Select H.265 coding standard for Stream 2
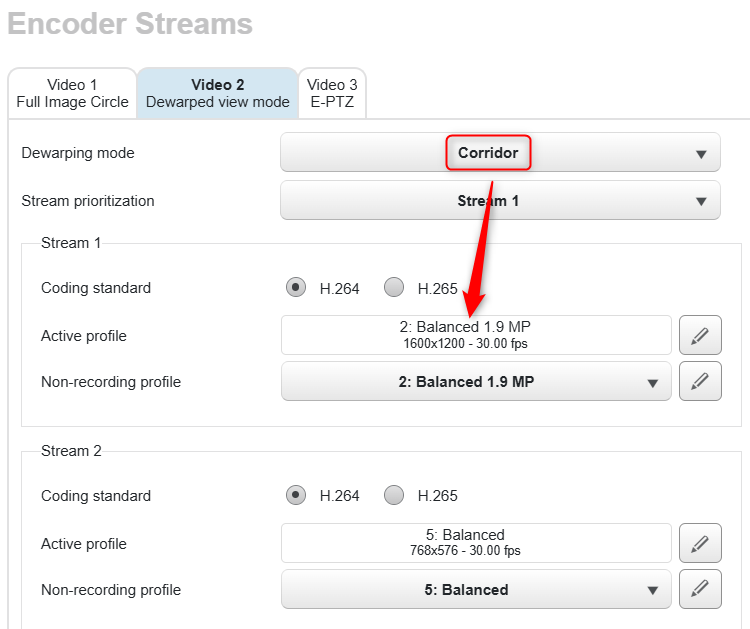The image size is (750, 629). coord(394,496)
